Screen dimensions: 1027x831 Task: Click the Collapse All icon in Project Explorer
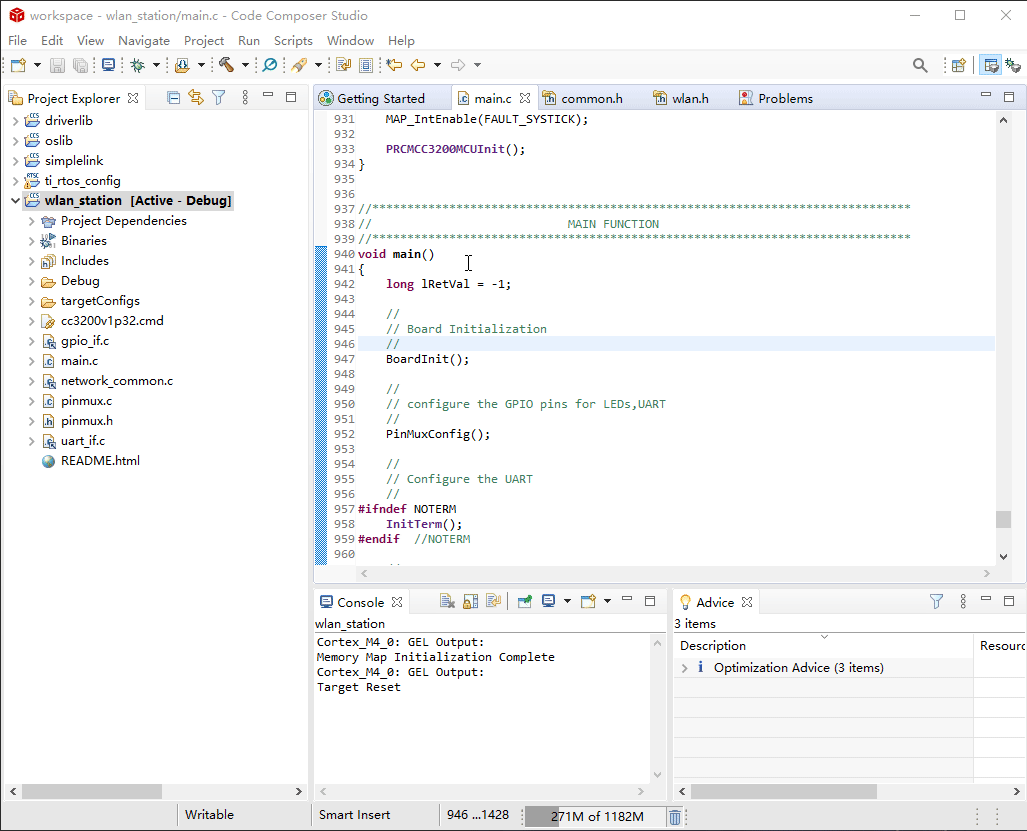(x=173, y=98)
